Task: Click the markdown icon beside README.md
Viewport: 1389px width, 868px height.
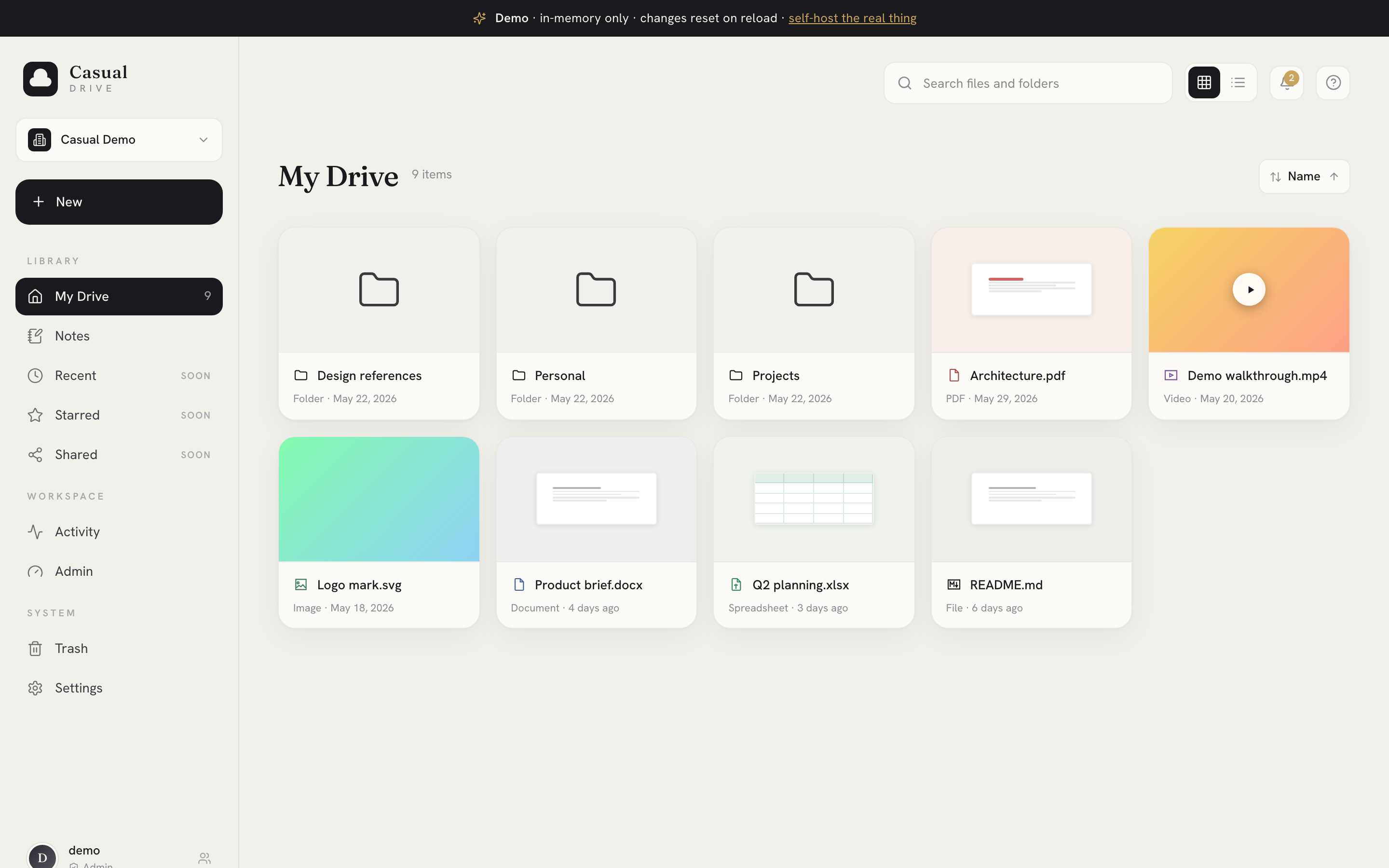Action: click(x=953, y=584)
